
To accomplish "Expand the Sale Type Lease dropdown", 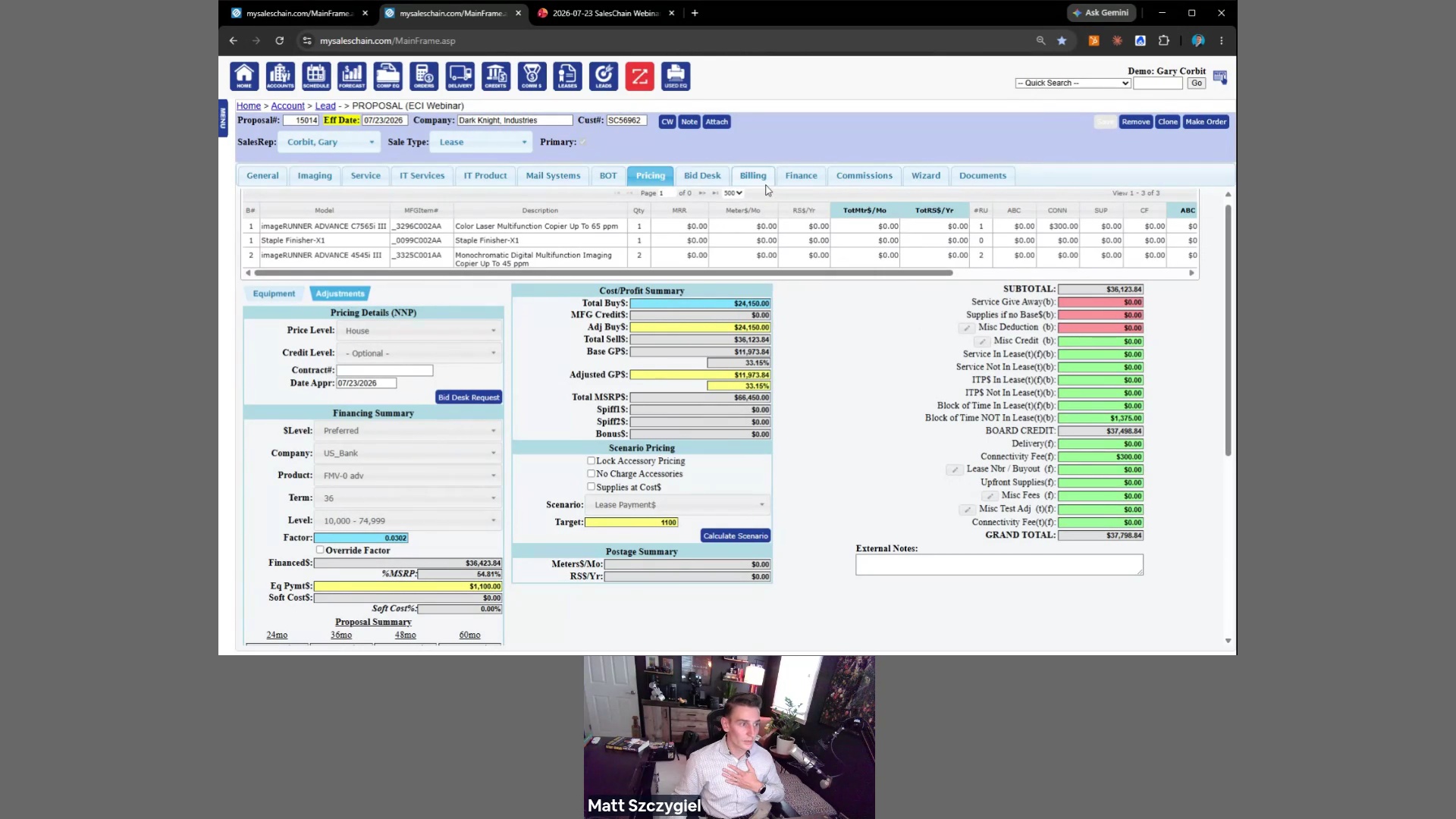I will click(481, 142).
